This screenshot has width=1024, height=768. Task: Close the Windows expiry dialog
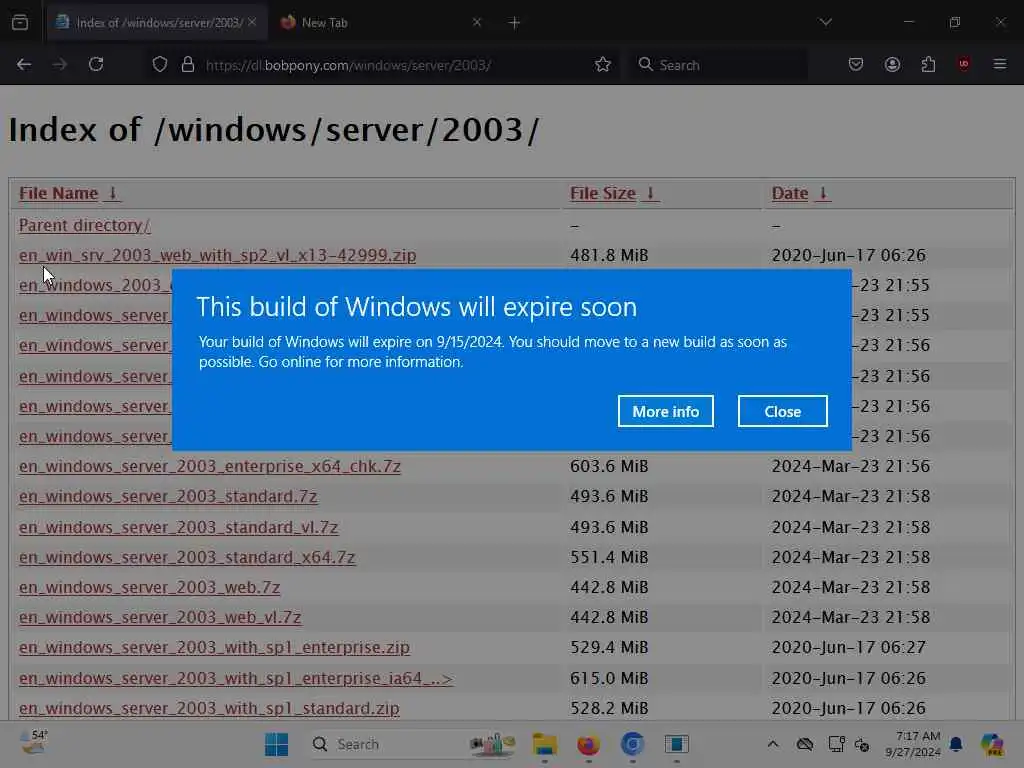point(782,411)
